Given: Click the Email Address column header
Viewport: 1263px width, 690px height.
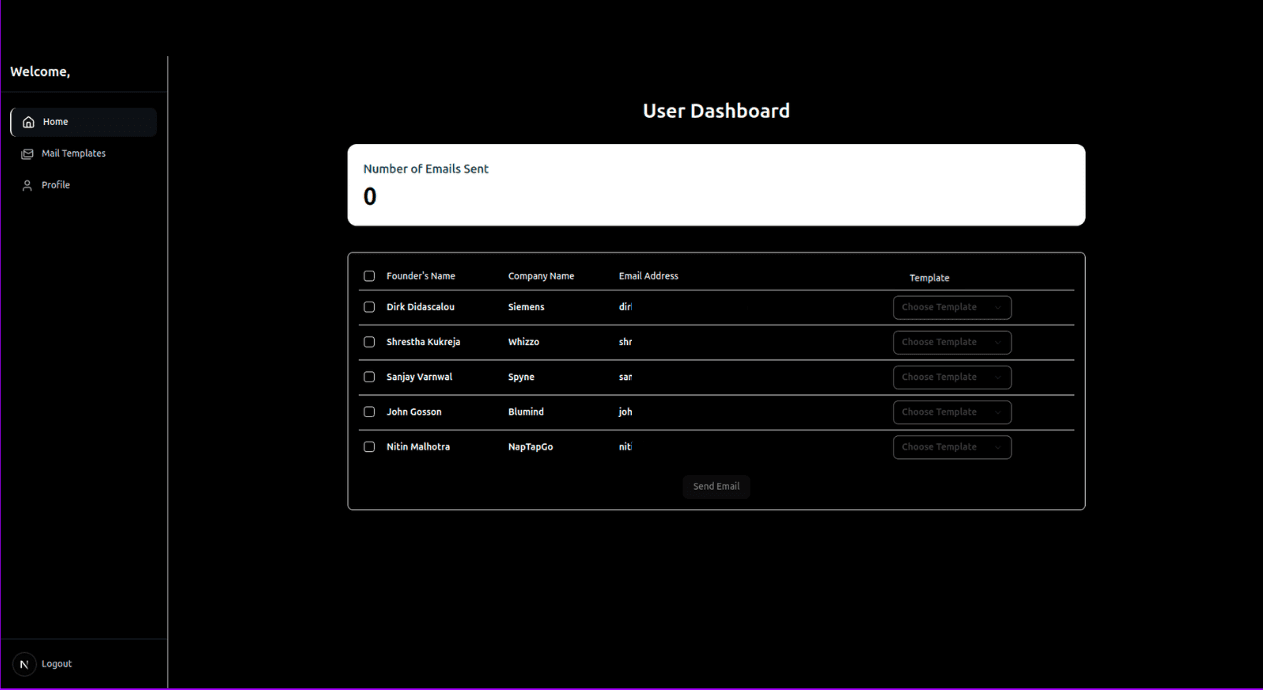Looking at the screenshot, I should point(648,276).
